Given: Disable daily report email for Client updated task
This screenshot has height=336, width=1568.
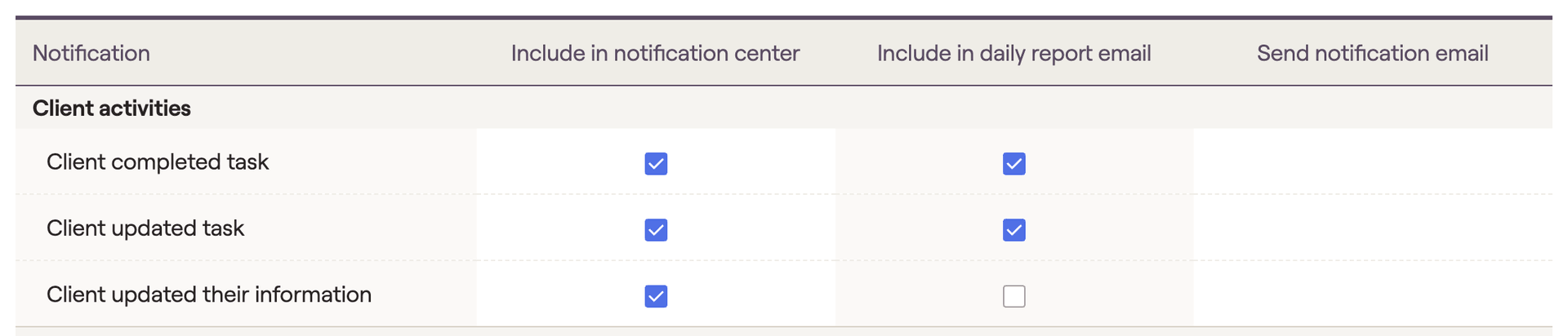Looking at the screenshot, I should point(1014,229).
